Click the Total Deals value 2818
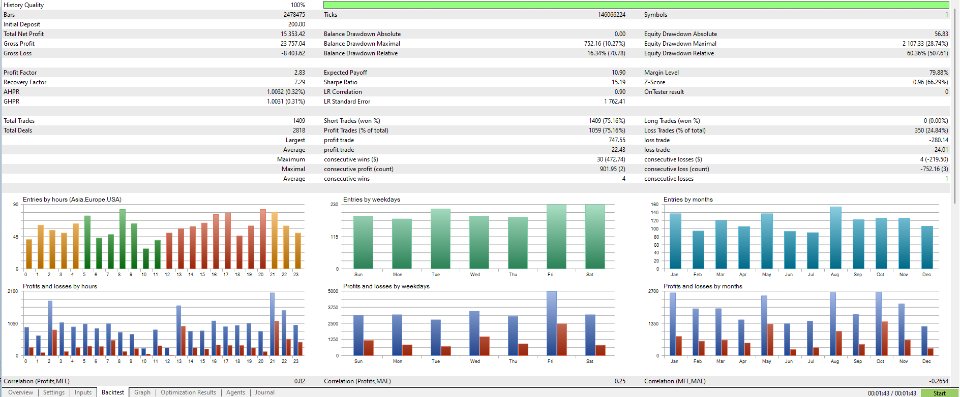This screenshot has height=397, width=960. 299,131
